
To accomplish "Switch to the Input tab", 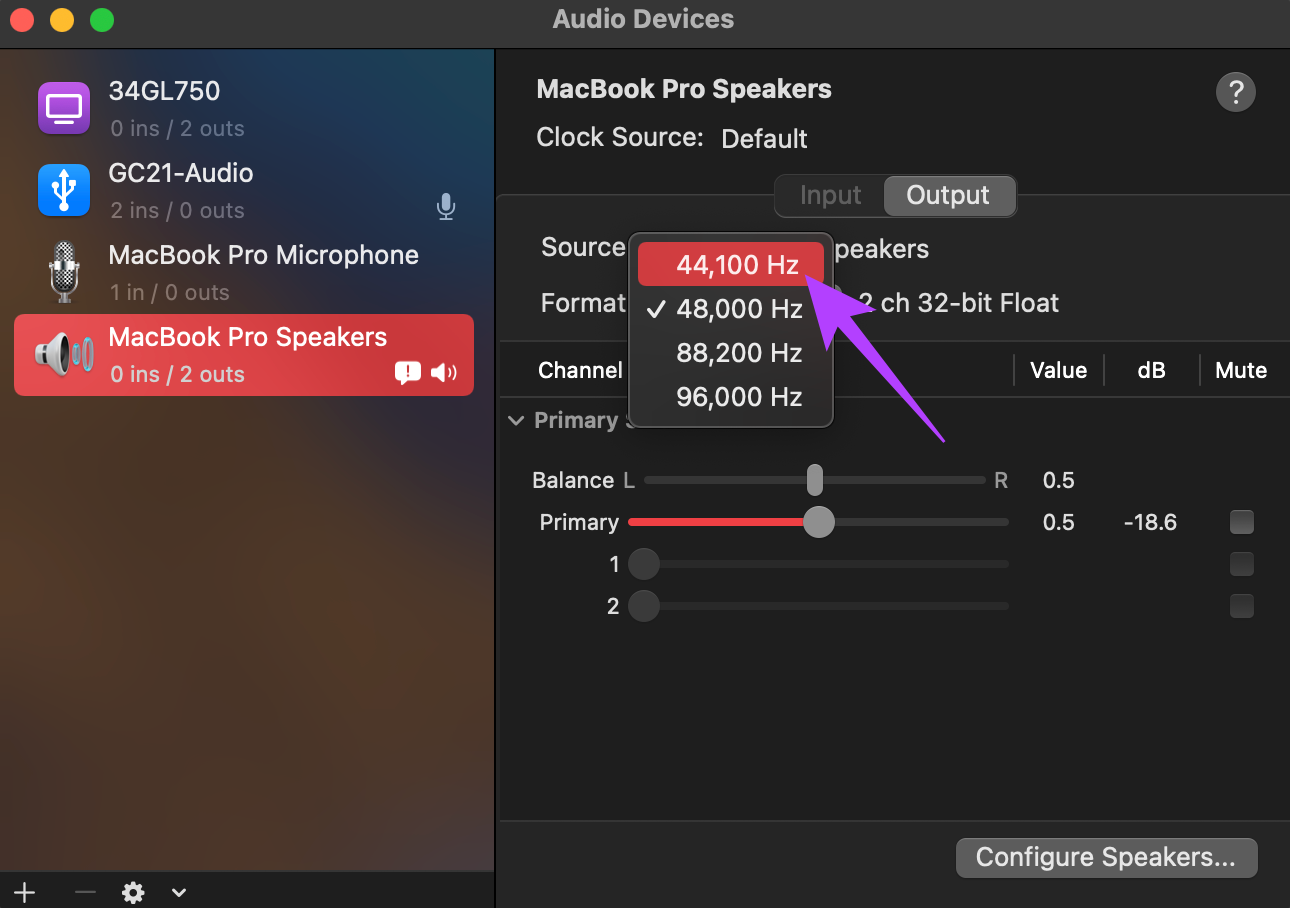I will tap(830, 195).
